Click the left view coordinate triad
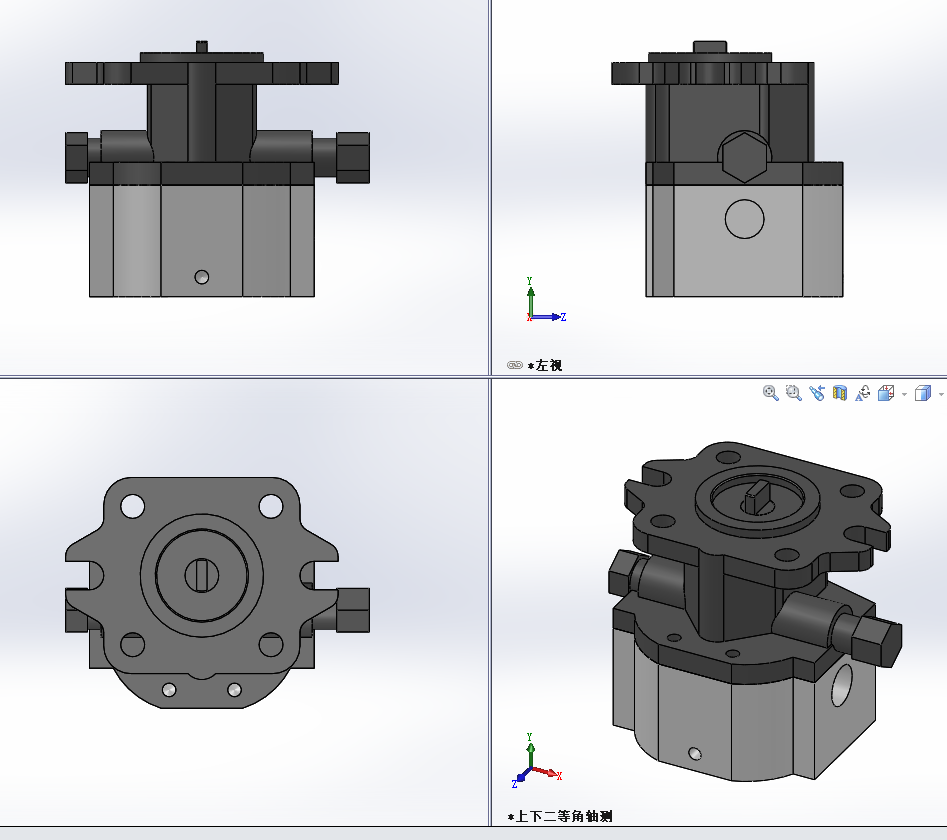Screen dimensions: 947x840 [545, 300]
